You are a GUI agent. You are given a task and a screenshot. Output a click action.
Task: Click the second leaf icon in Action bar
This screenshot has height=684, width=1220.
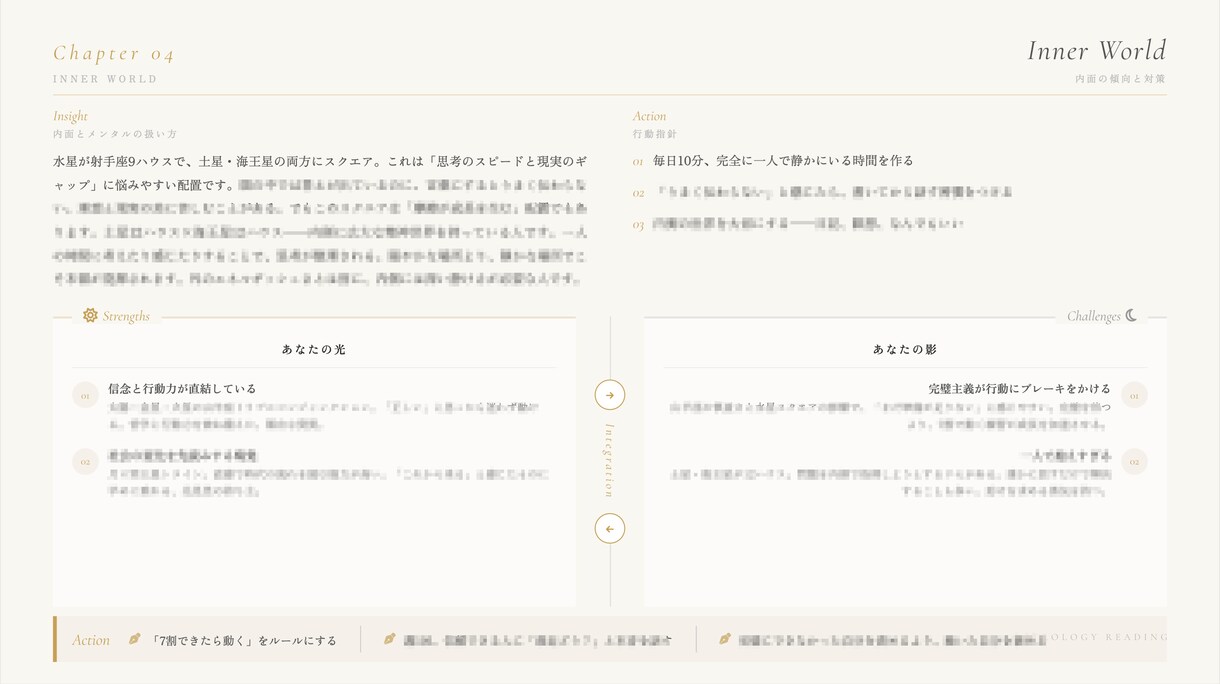[x=390, y=639]
